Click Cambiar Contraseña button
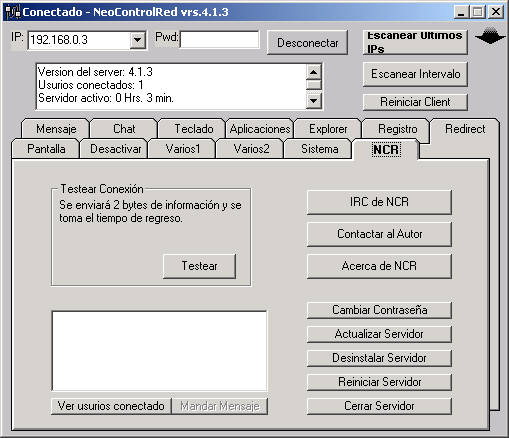 click(x=379, y=310)
